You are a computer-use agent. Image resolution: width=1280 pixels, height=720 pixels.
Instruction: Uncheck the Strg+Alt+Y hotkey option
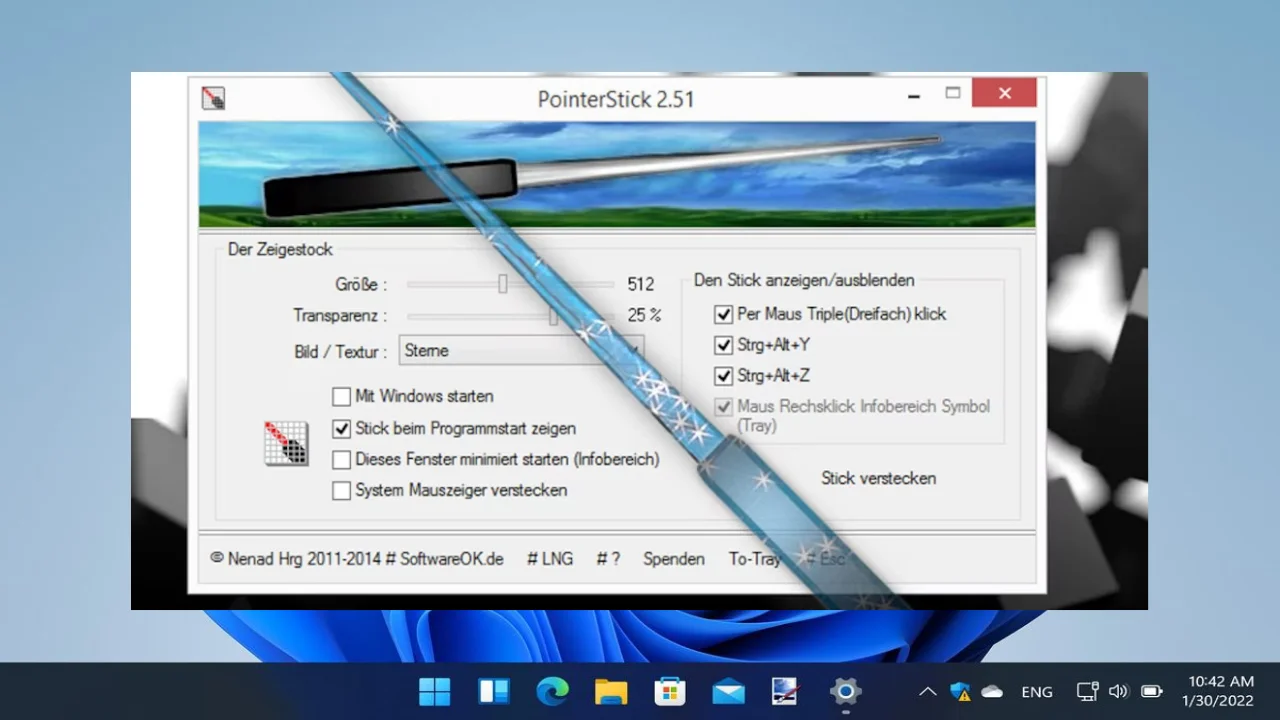pyautogui.click(x=723, y=345)
